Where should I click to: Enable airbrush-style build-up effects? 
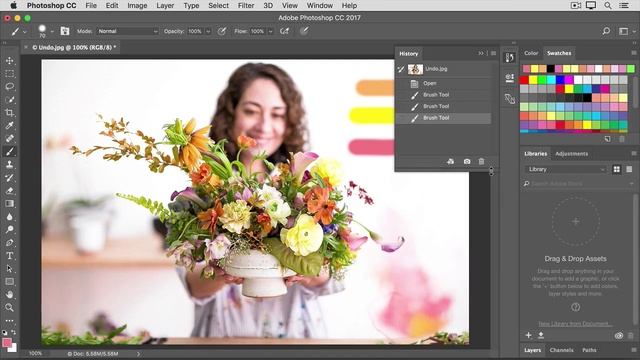tap(284, 31)
